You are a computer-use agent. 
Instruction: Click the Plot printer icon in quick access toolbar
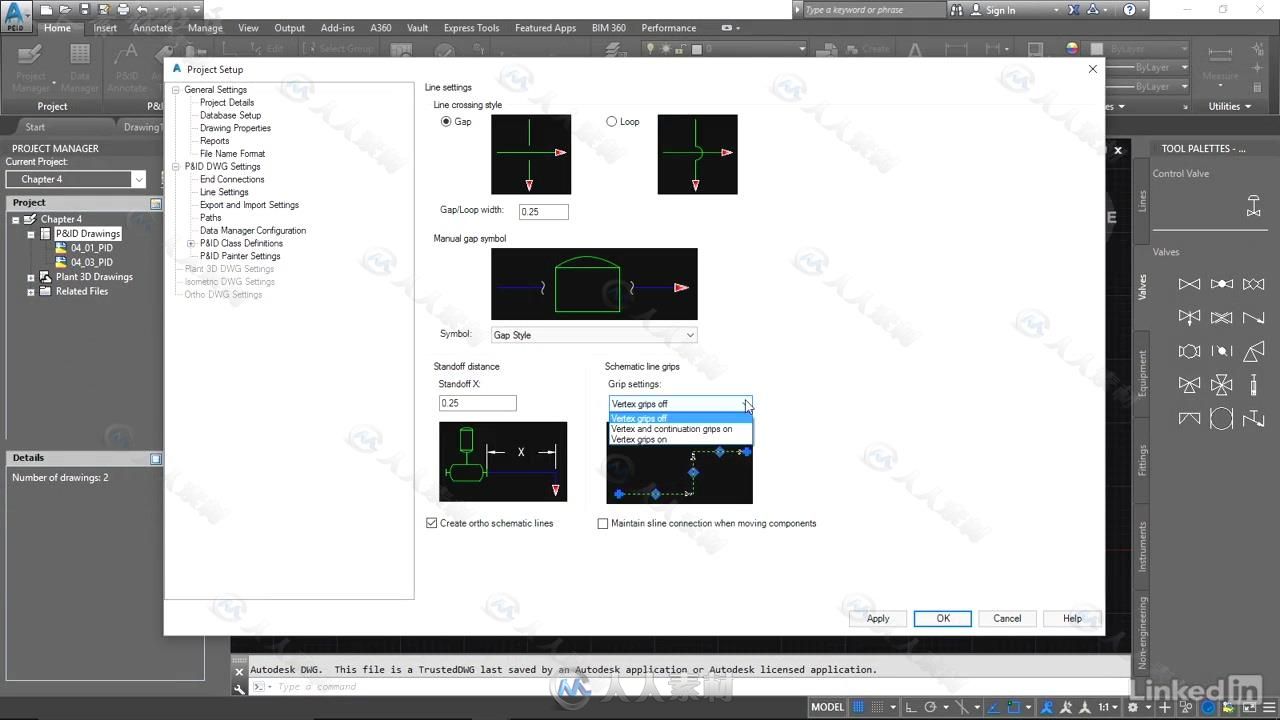click(123, 9)
